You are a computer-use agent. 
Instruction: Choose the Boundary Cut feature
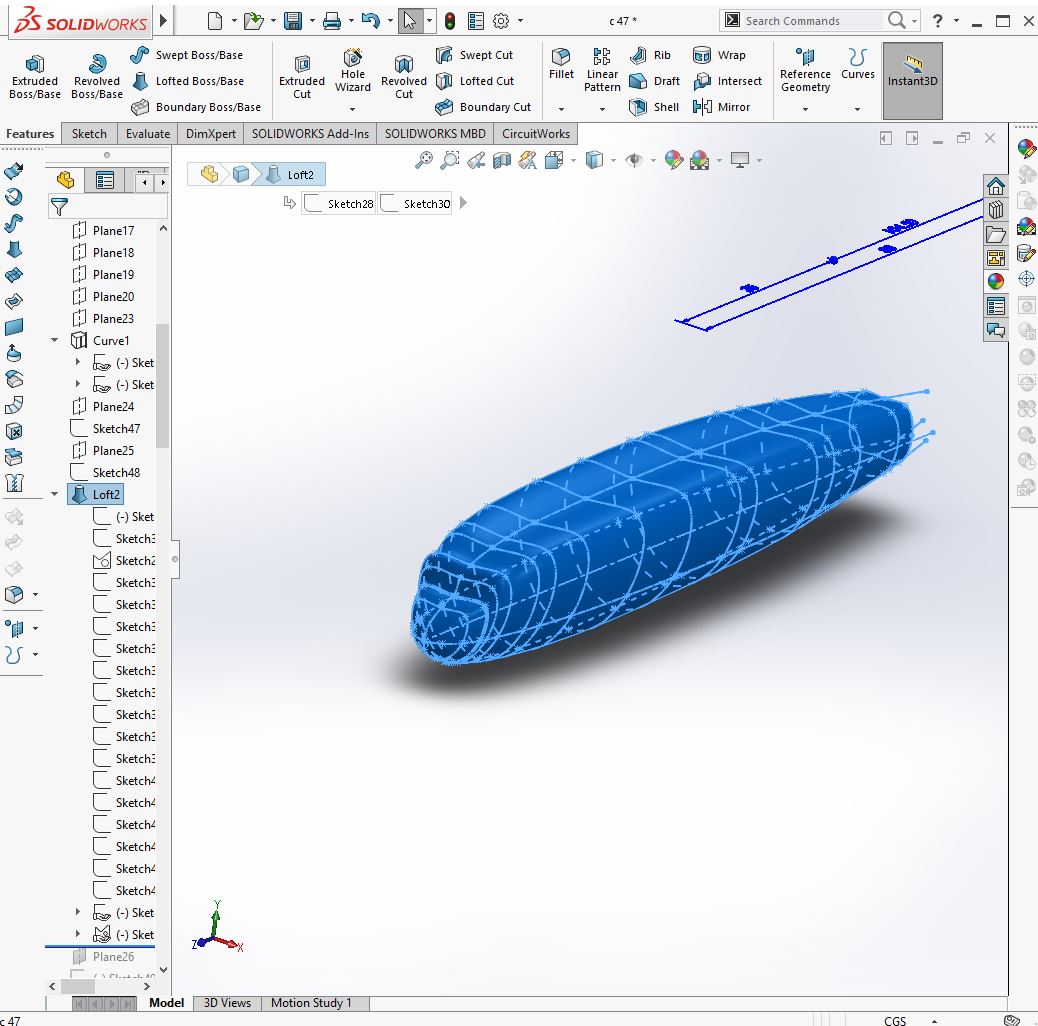(x=483, y=107)
